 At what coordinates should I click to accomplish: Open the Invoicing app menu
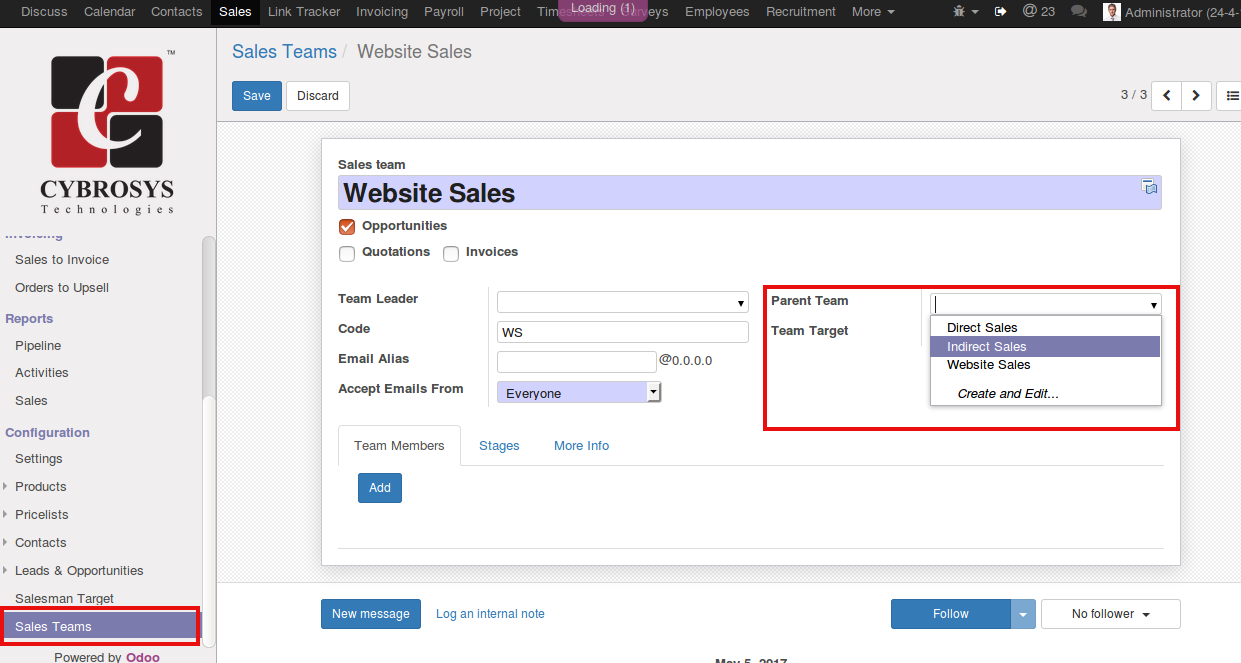click(x=382, y=12)
